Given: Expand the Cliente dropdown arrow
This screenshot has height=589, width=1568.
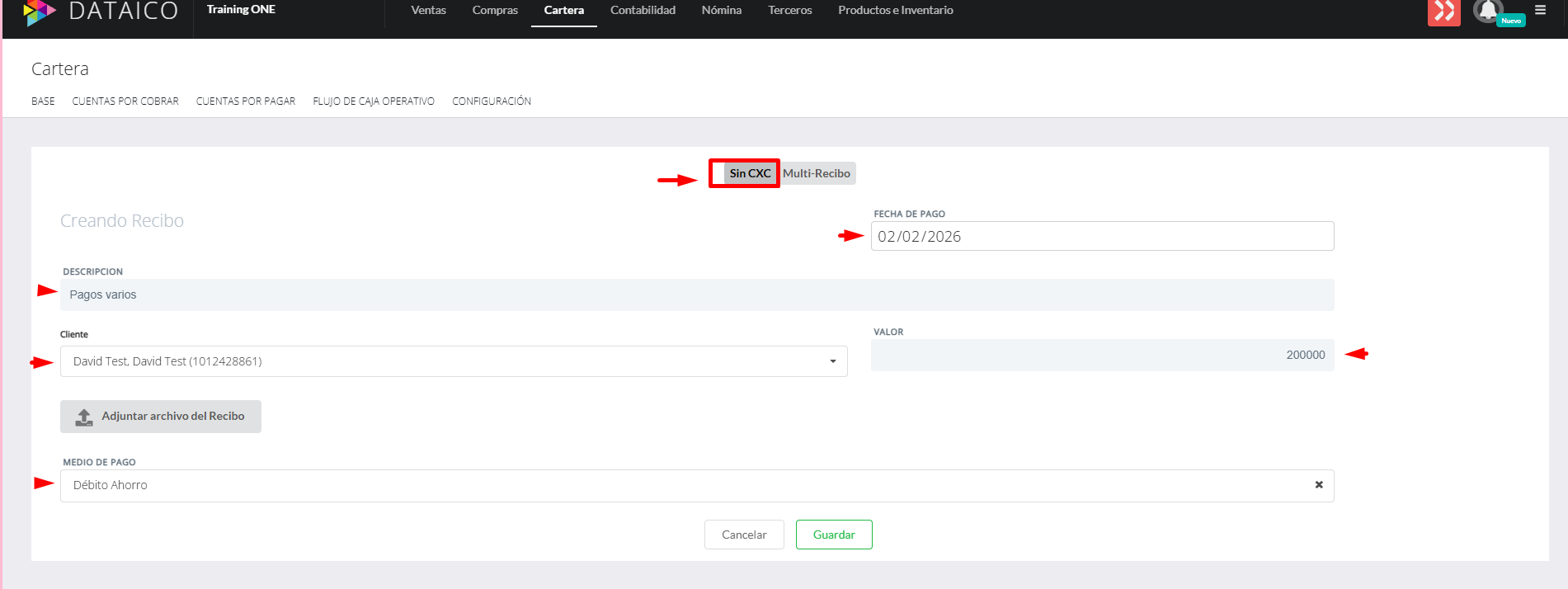Looking at the screenshot, I should [832, 361].
